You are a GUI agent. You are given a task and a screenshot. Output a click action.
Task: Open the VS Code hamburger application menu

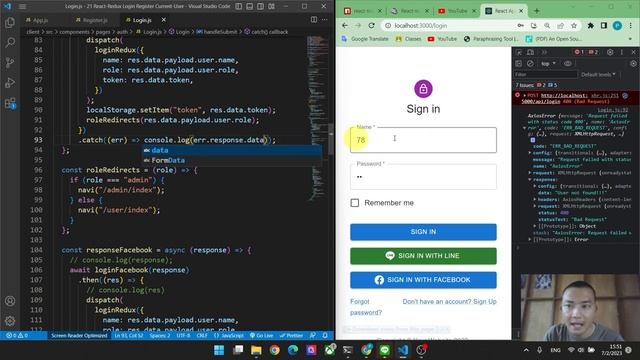(22, 6)
